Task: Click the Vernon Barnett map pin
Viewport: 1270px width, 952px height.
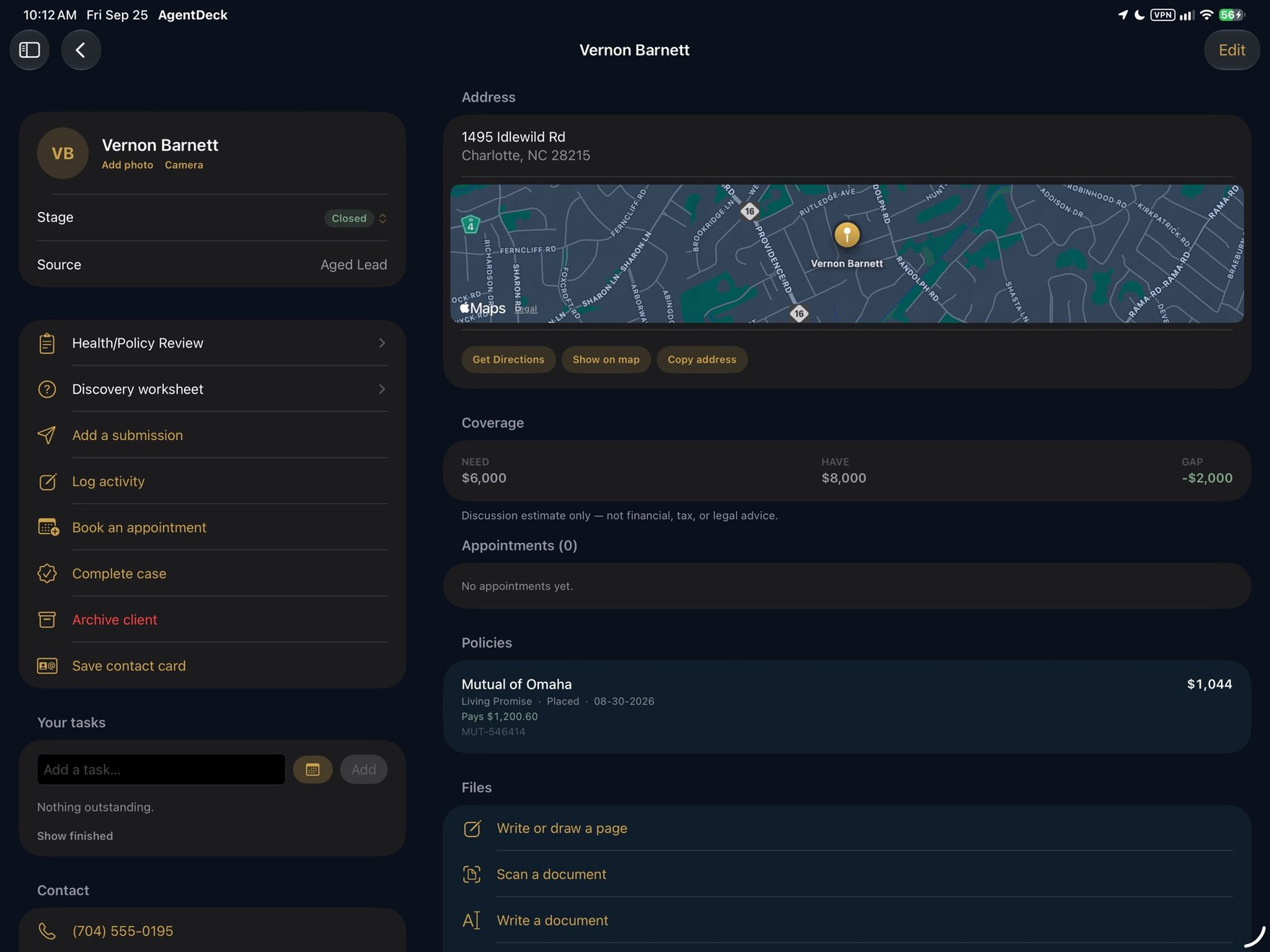Action: pyautogui.click(x=847, y=234)
